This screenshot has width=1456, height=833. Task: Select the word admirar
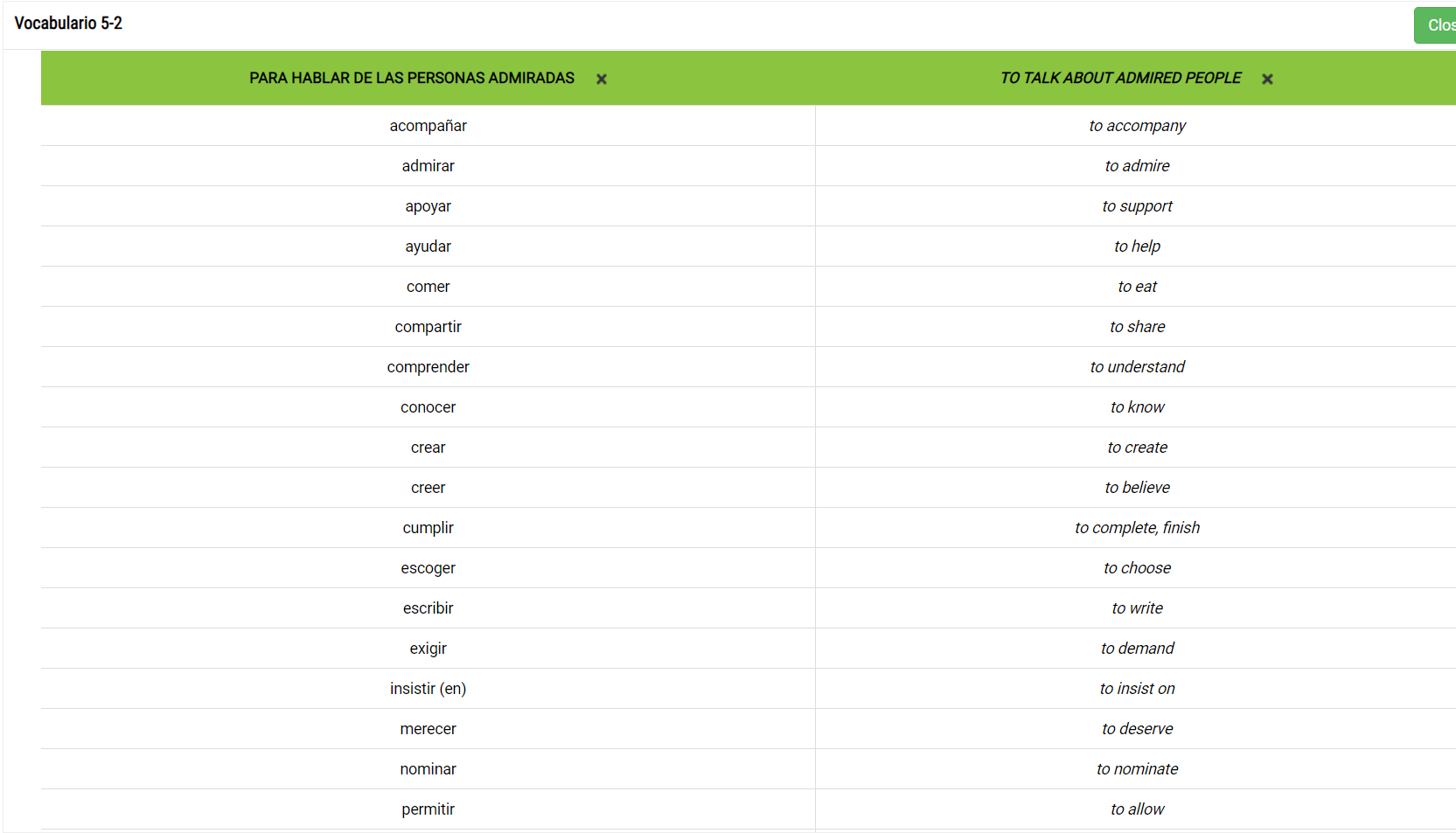click(x=428, y=166)
